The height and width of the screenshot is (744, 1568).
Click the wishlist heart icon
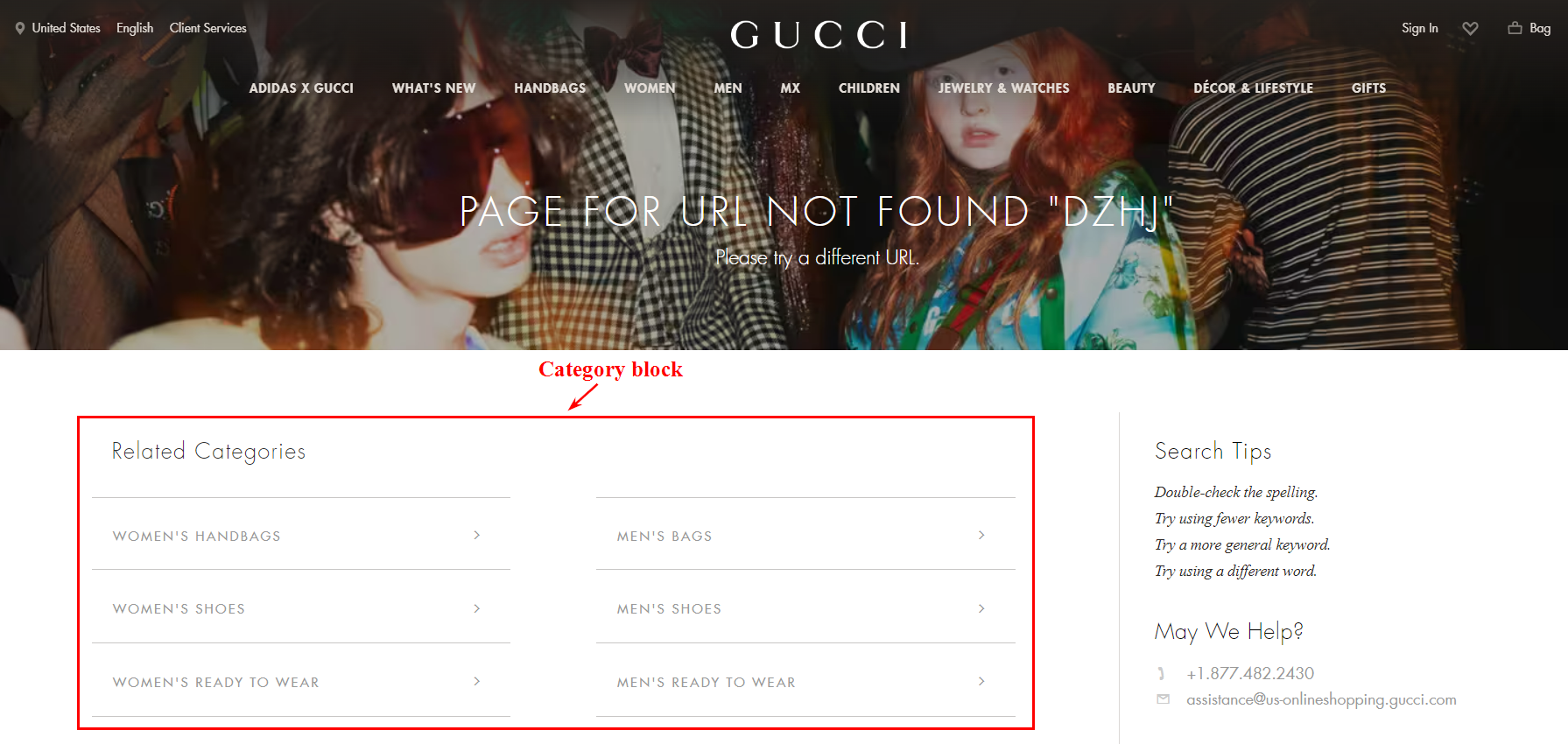(1470, 29)
